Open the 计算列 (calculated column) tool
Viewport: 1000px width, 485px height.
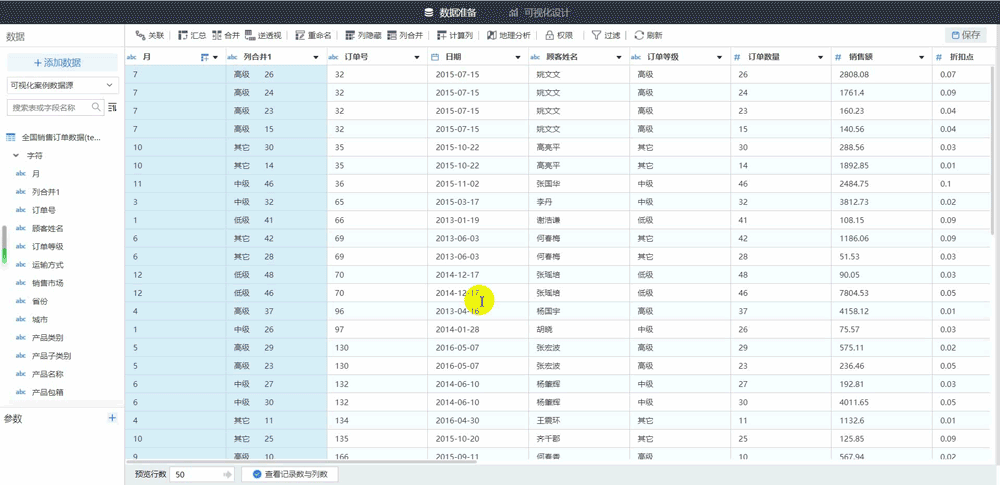pos(442,35)
